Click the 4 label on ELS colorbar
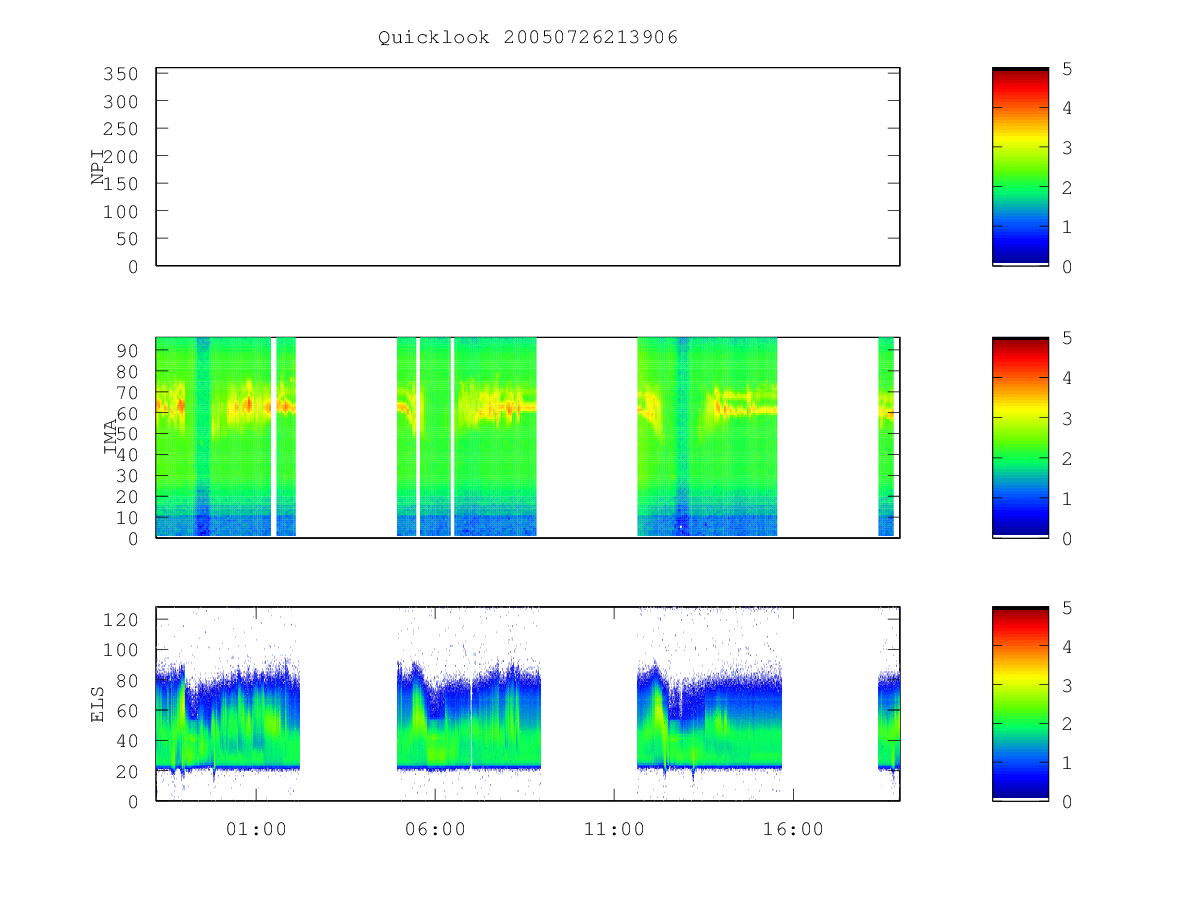Image resolution: width=1200 pixels, height=900 pixels. pyautogui.click(x=1067, y=646)
